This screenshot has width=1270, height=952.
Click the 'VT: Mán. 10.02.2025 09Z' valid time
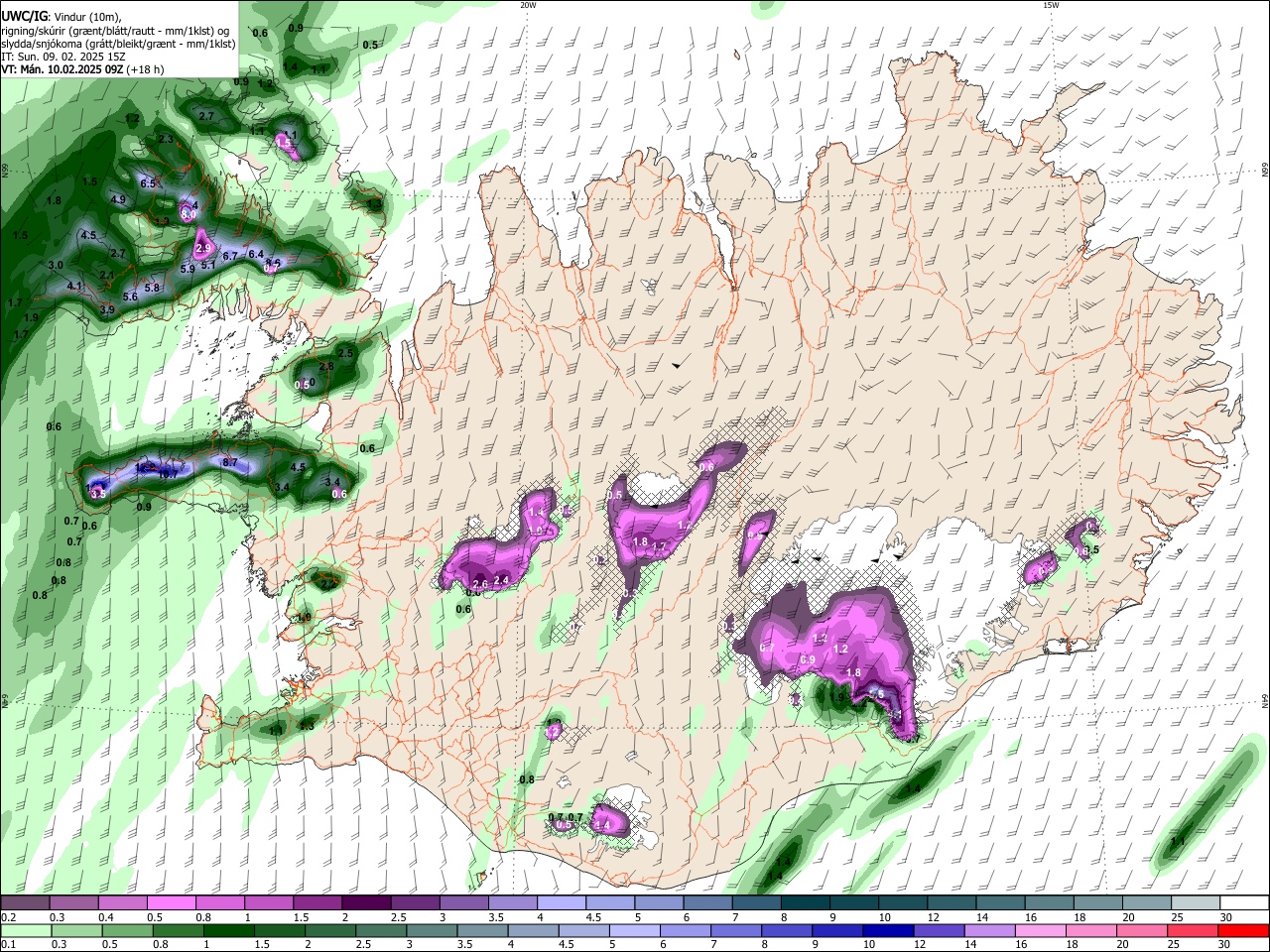[x=63, y=69]
